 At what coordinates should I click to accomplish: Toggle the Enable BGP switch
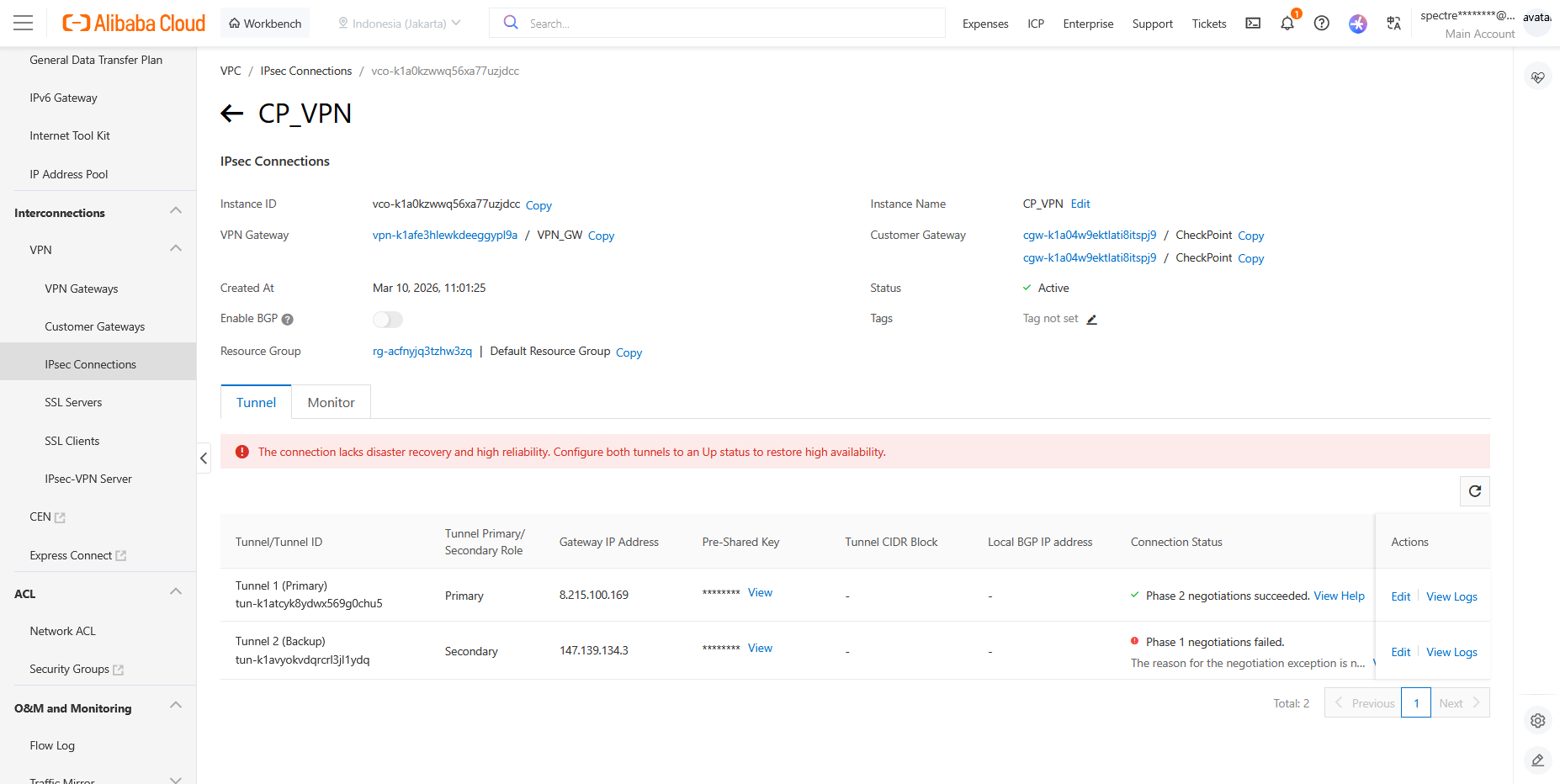(387, 320)
